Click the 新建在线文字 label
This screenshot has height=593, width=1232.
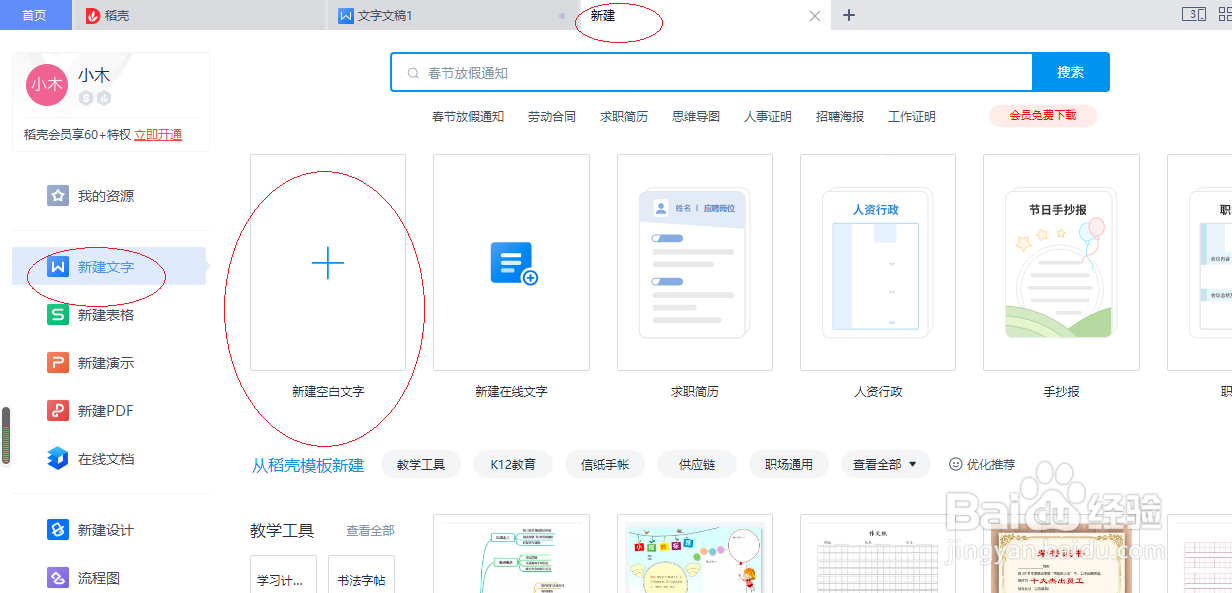pos(511,392)
